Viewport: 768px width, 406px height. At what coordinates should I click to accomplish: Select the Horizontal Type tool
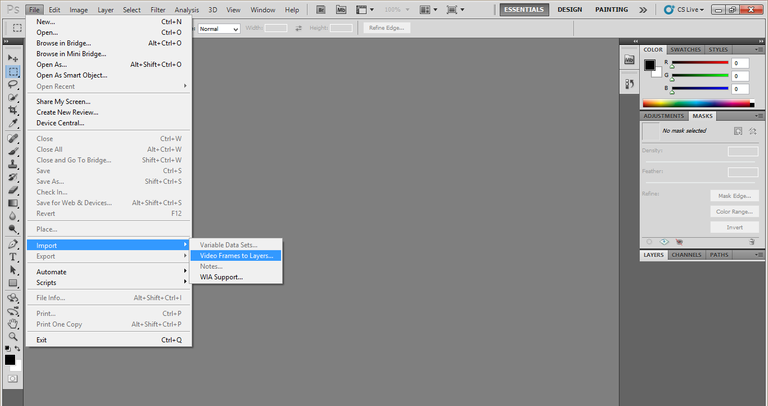point(13,257)
